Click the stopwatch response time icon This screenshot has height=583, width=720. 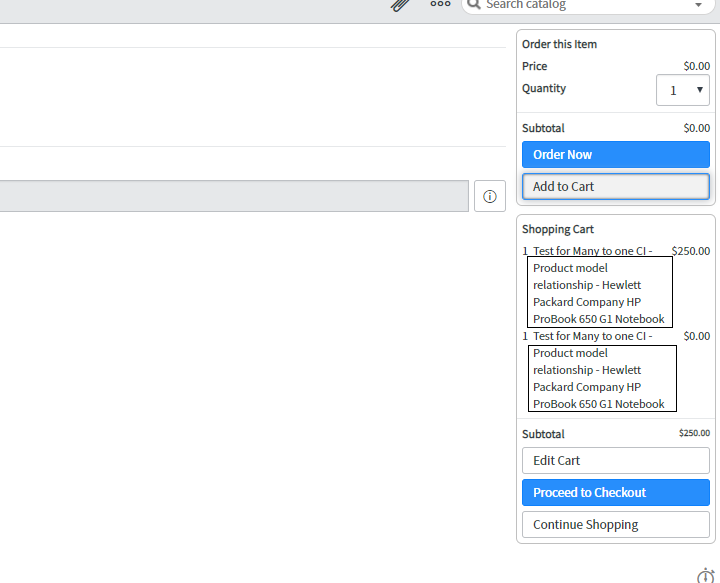(705, 575)
